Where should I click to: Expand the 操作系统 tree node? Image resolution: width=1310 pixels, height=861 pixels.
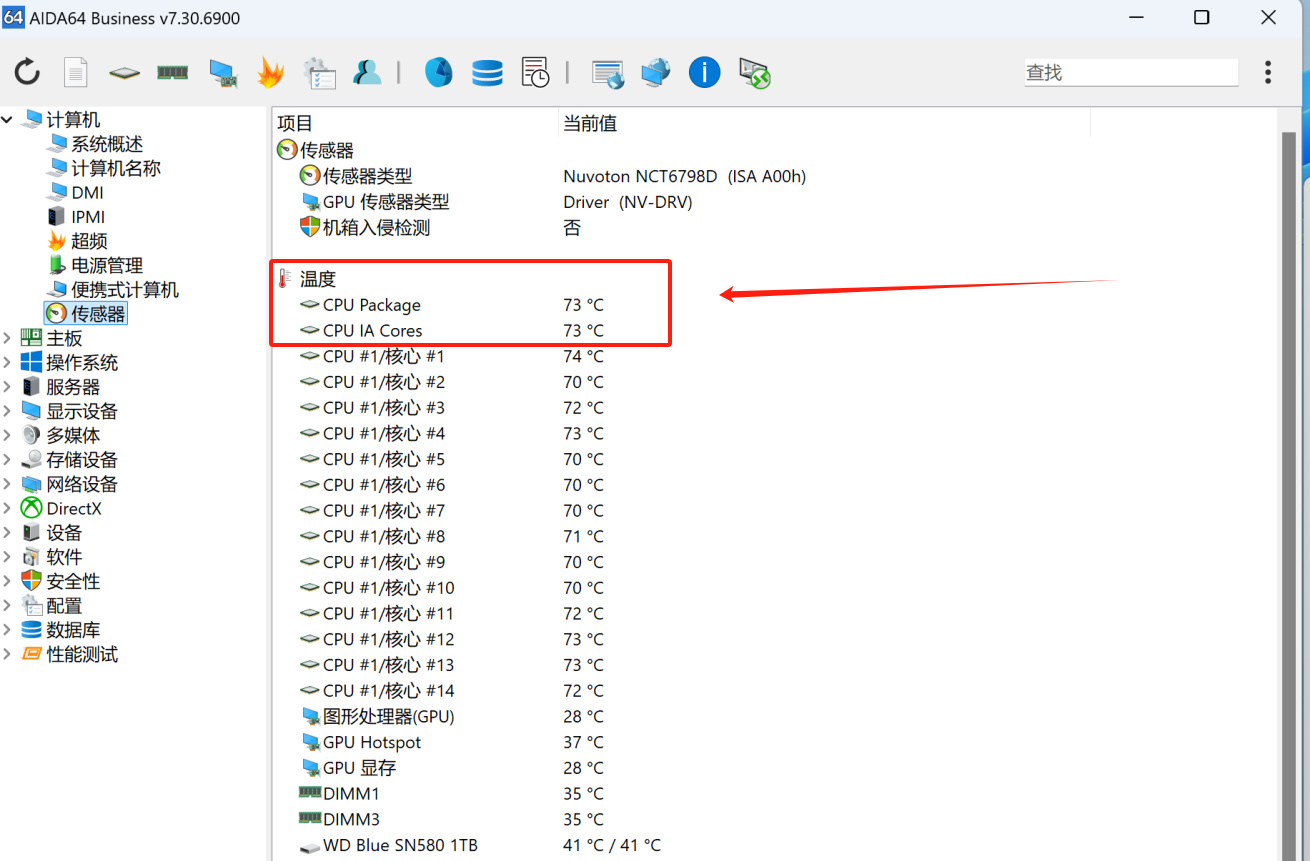pos(8,362)
